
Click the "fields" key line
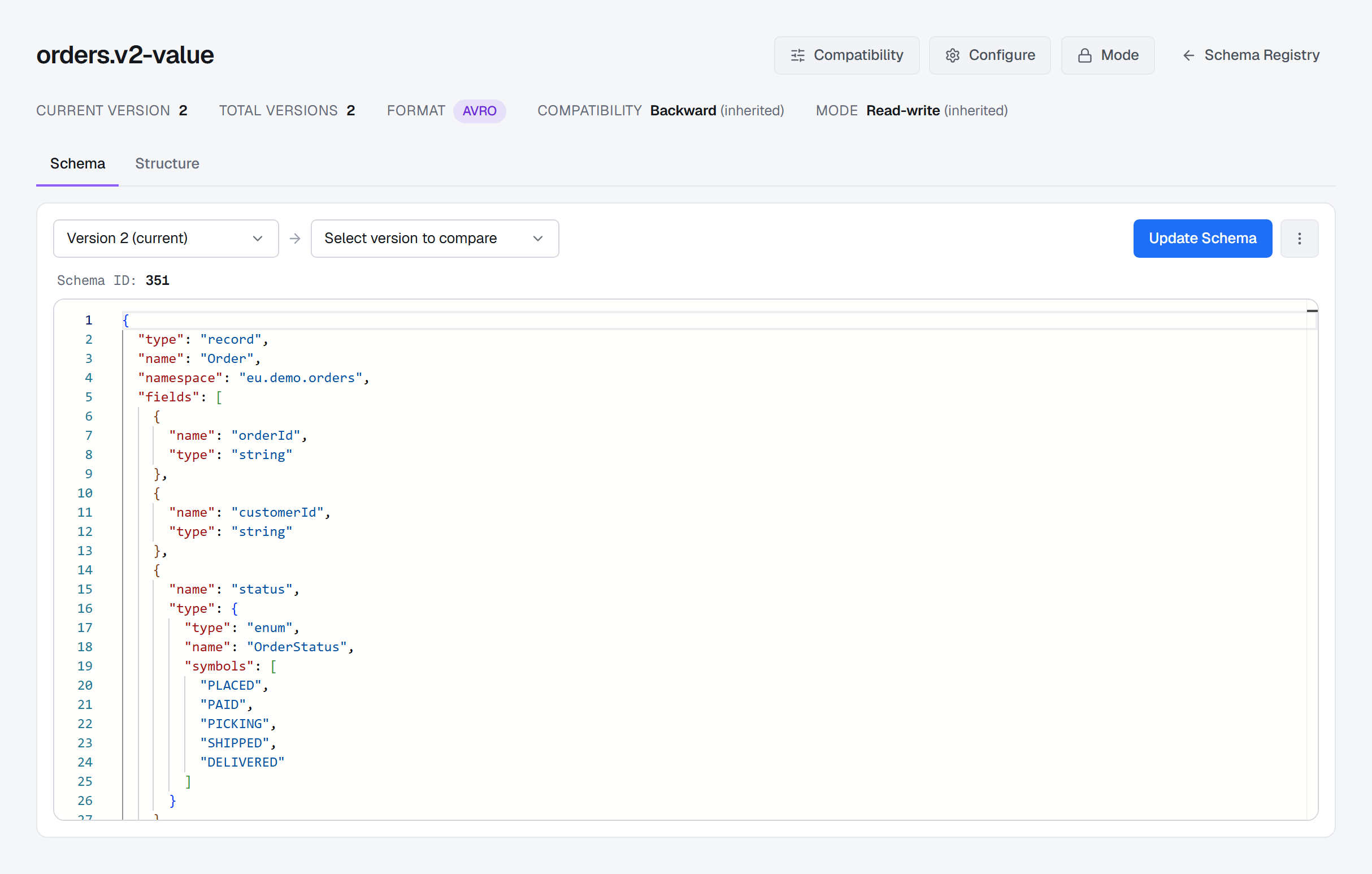coord(180,397)
